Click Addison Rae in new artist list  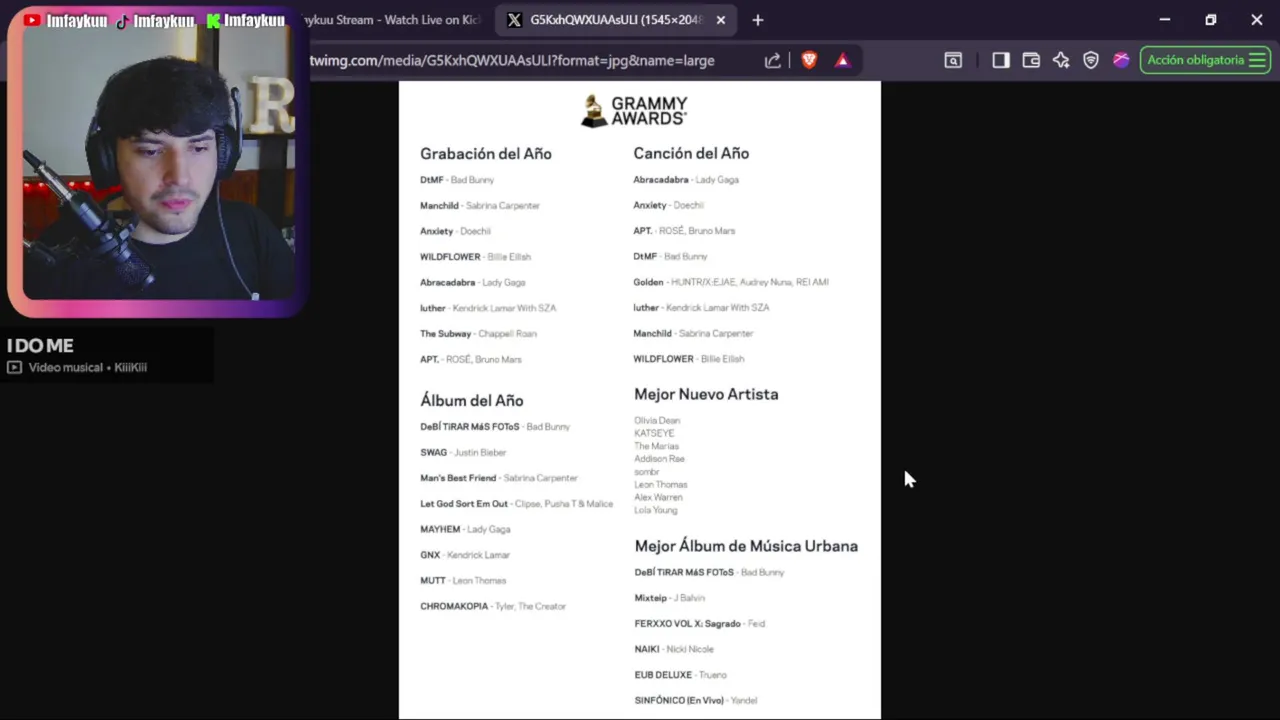(659, 459)
